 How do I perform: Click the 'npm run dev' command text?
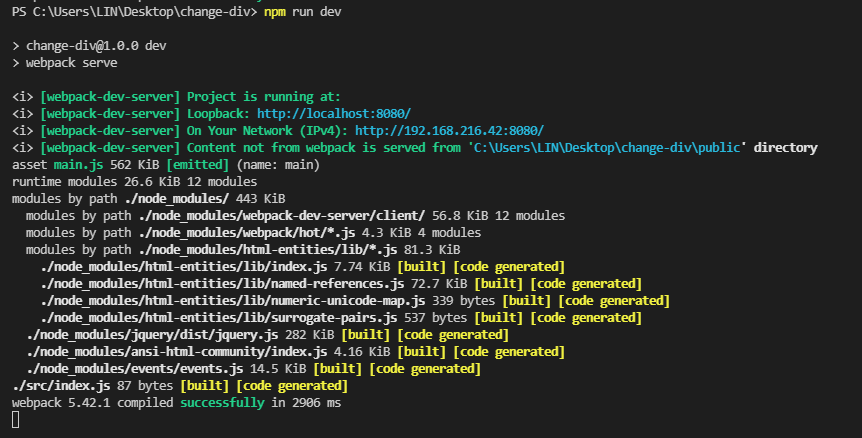302,12
